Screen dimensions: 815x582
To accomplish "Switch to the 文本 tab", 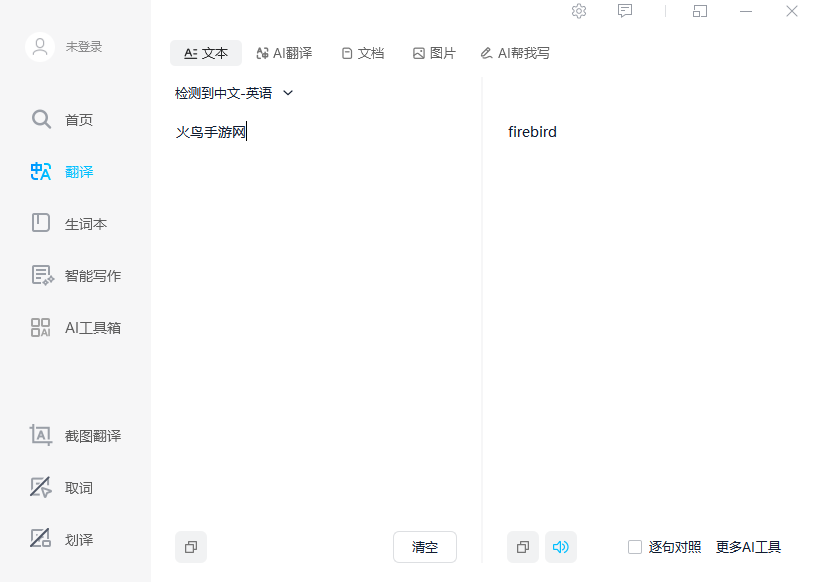I will pos(206,53).
